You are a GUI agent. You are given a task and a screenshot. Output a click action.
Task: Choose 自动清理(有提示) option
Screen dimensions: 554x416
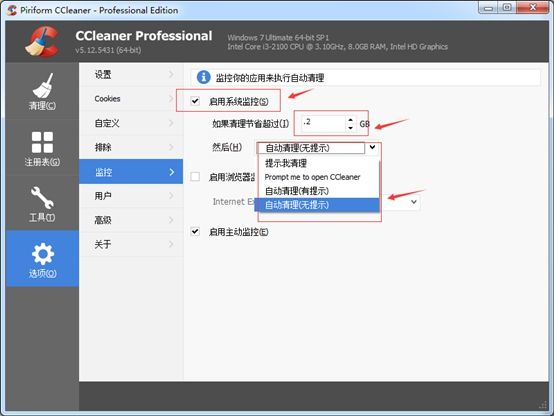click(x=317, y=191)
